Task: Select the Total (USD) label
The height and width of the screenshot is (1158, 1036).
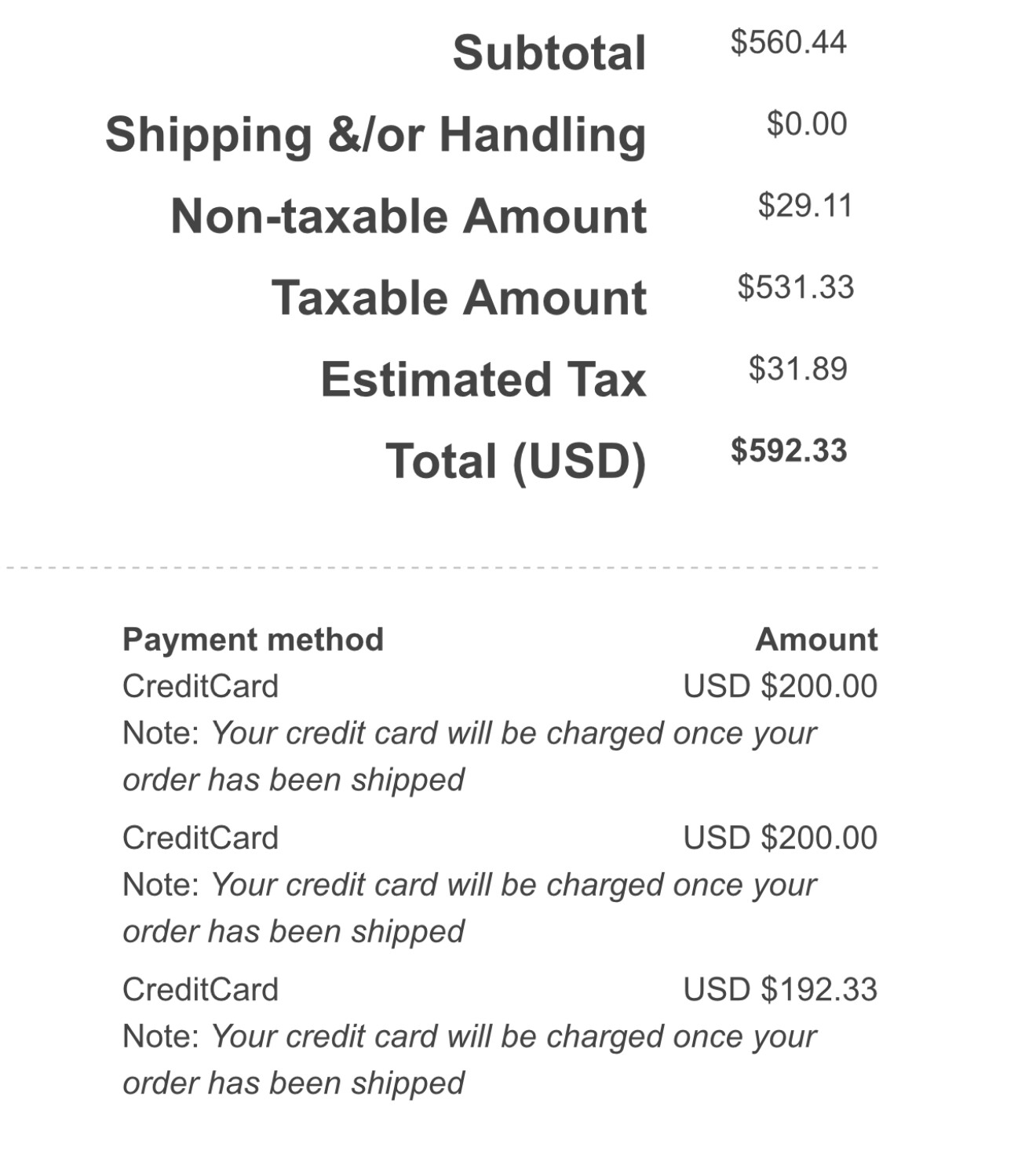Action: [x=516, y=462]
